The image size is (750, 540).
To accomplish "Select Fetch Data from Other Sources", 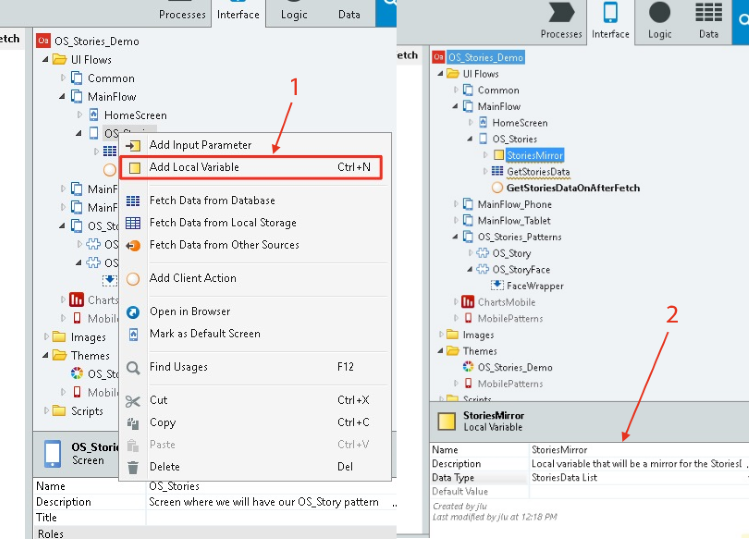I will pyautogui.click(x=223, y=245).
